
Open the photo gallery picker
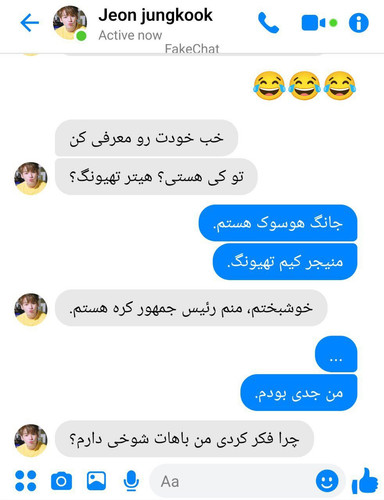[96, 481]
